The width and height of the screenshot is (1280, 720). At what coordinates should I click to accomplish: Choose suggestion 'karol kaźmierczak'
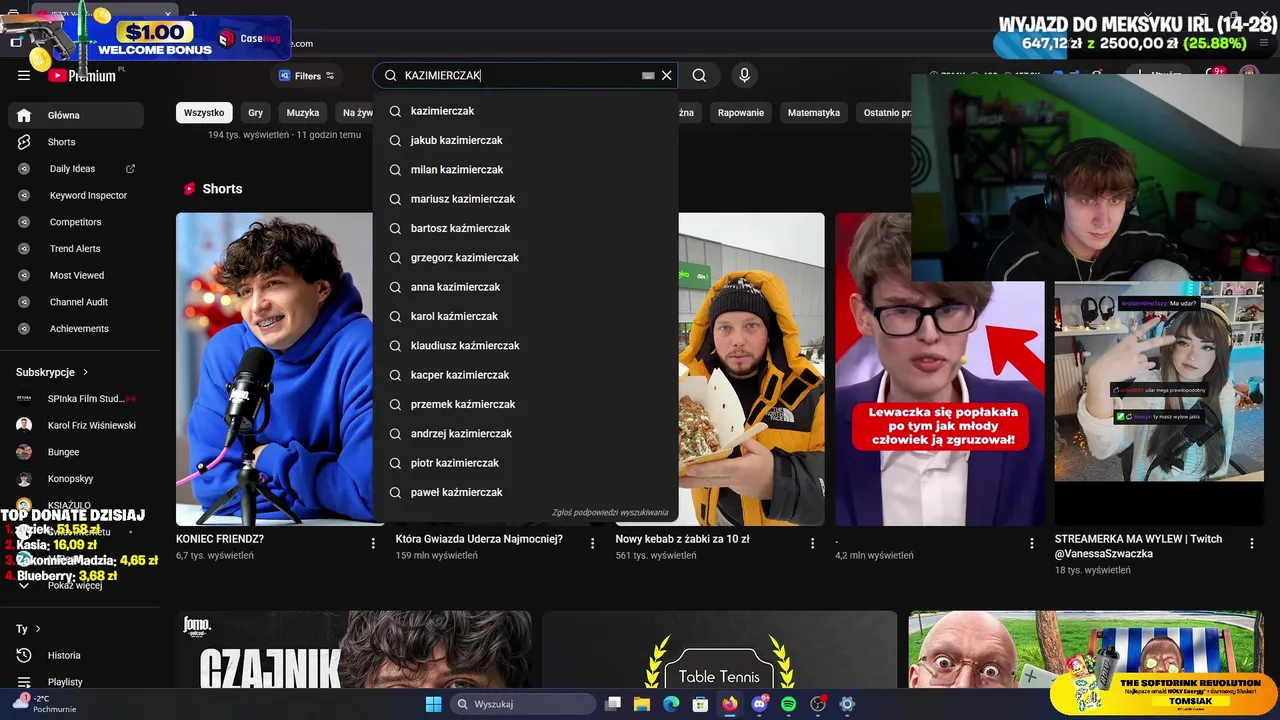[x=526, y=316]
